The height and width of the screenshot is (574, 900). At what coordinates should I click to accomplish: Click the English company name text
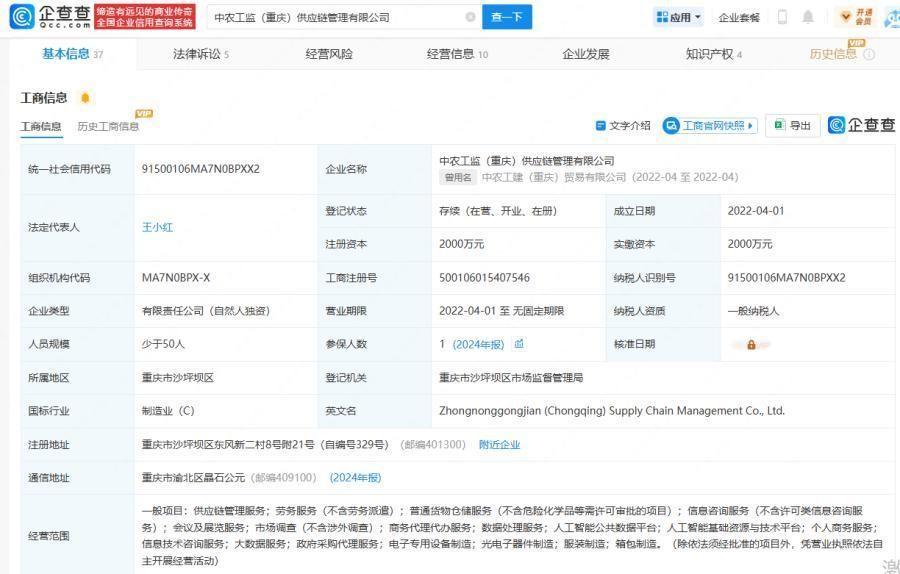[x=612, y=411]
